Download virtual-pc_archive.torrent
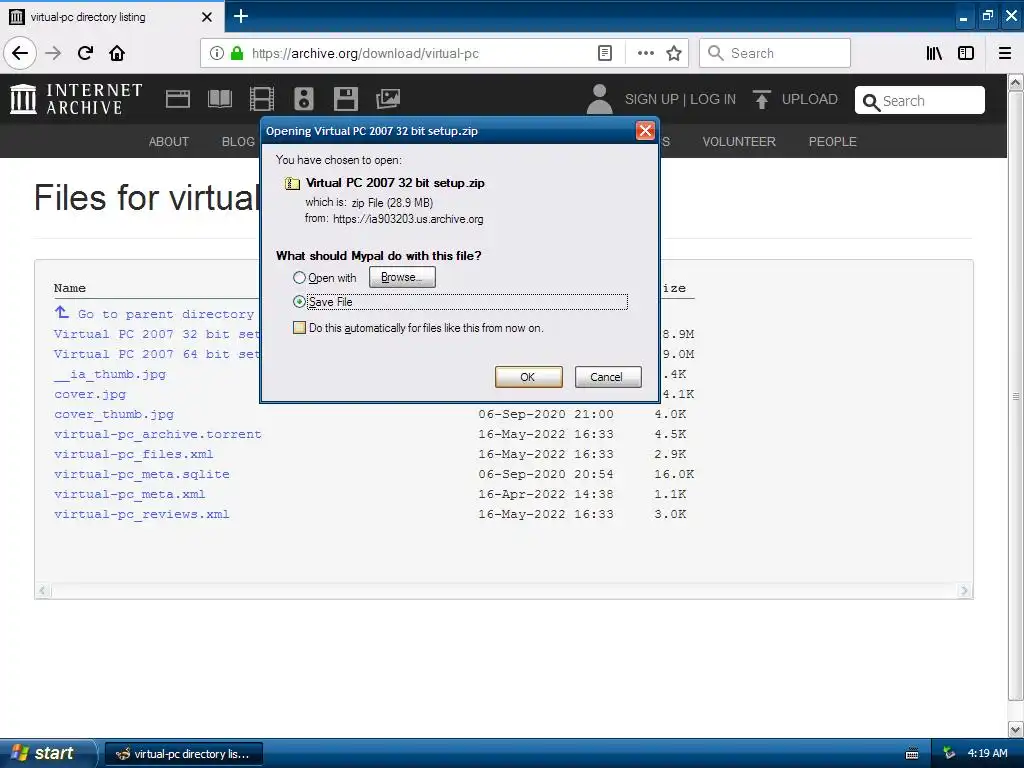1024x768 pixels. click(x=157, y=434)
